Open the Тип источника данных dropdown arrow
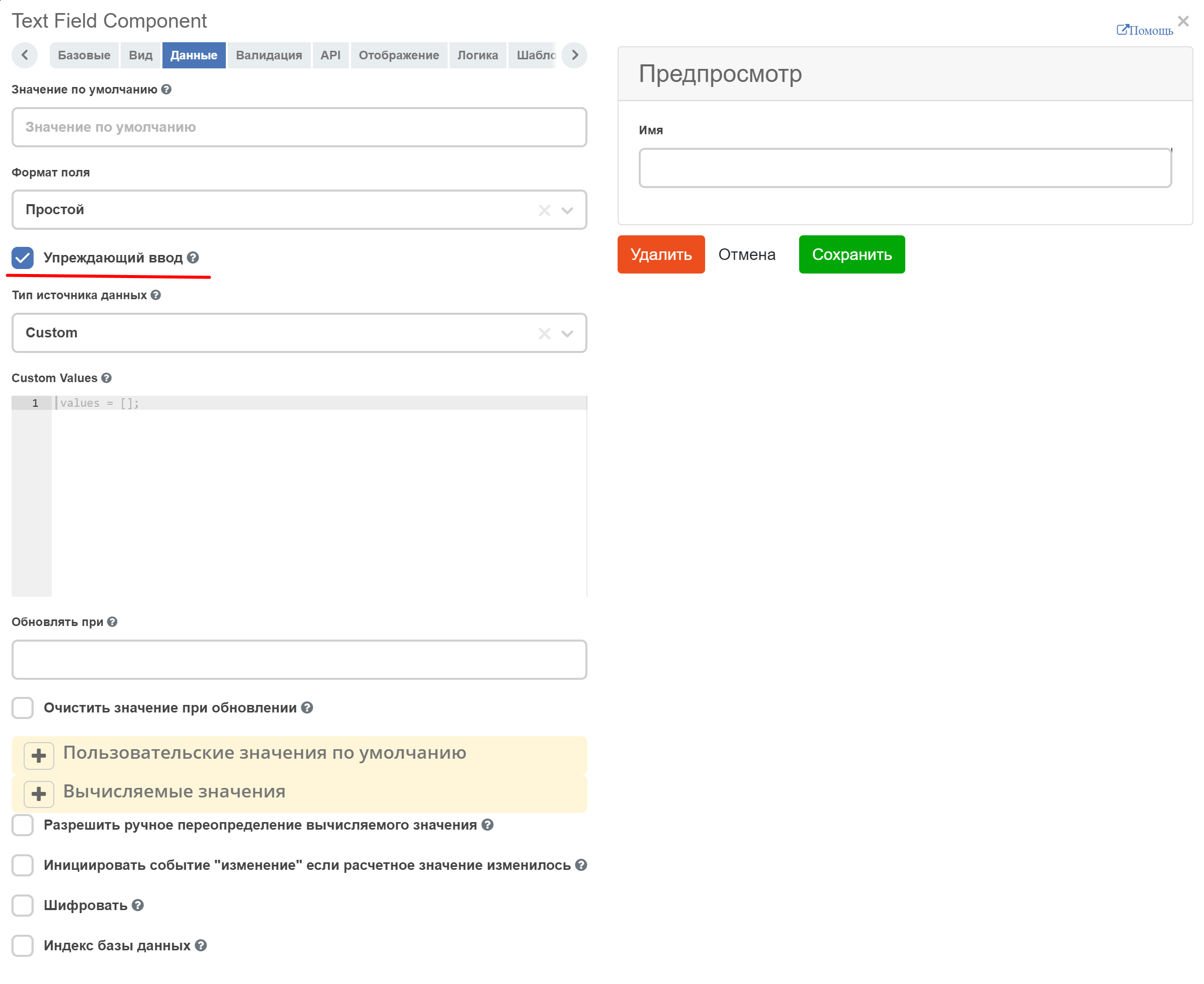The height and width of the screenshot is (984, 1204). (x=567, y=334)
